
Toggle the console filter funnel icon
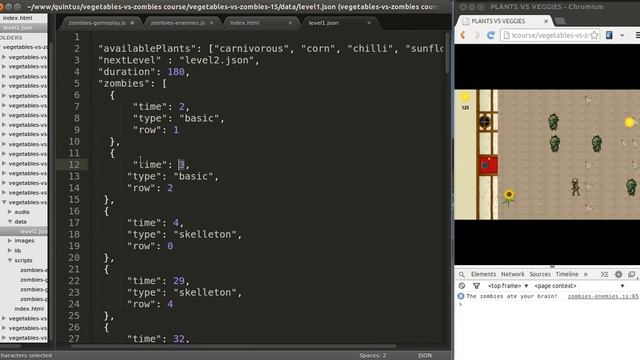coord(476,286)
